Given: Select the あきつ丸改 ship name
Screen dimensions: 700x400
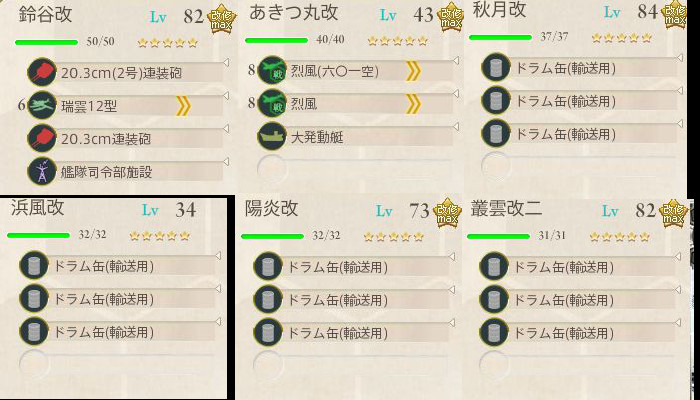Looking at the screenshot, I should (297, 14).
